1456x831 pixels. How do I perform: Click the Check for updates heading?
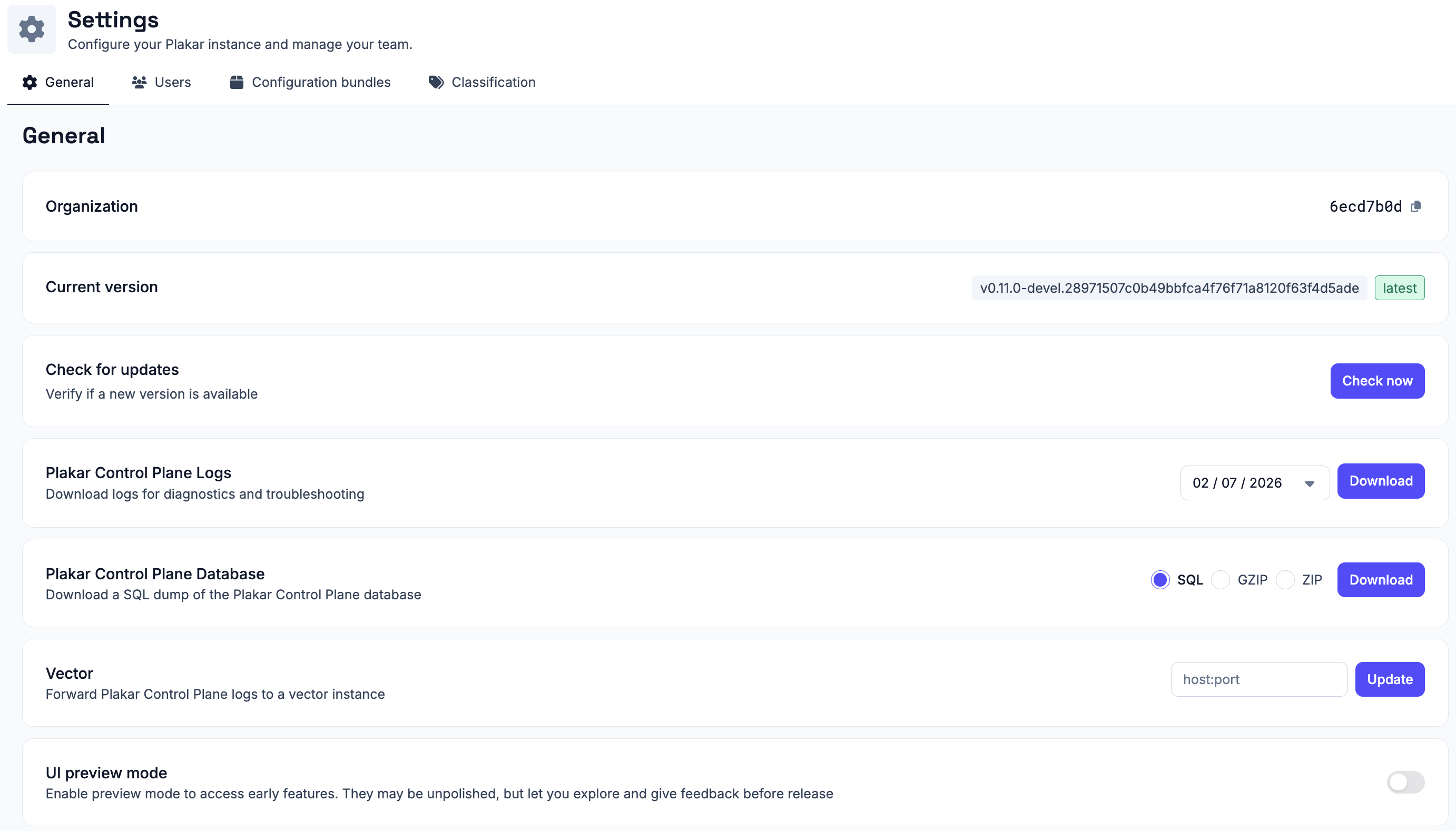point(112,370)
